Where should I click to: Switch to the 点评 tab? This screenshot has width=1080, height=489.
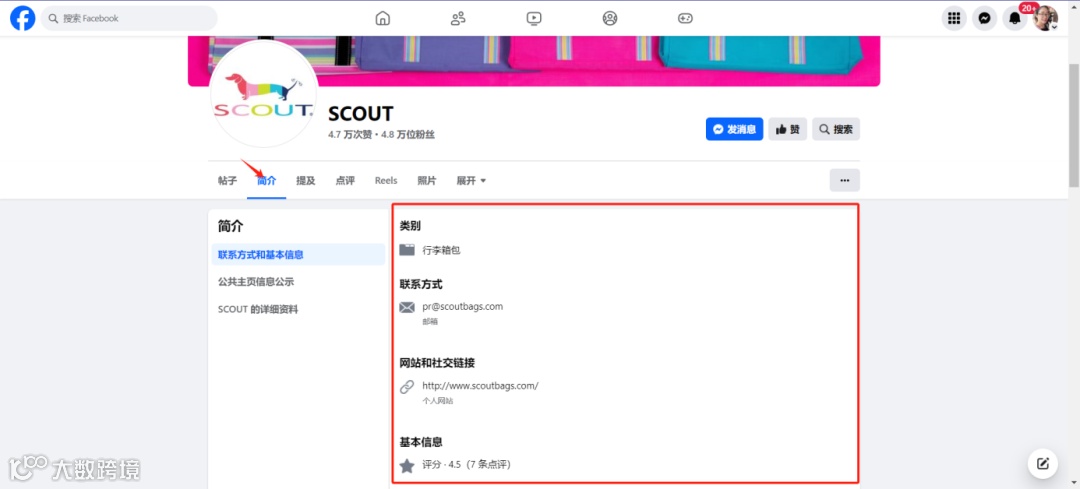[345, 180]
